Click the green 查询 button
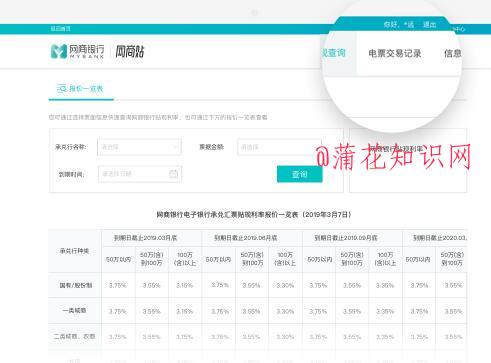Viewport: 491px width, 363px height. pos(300,174)
